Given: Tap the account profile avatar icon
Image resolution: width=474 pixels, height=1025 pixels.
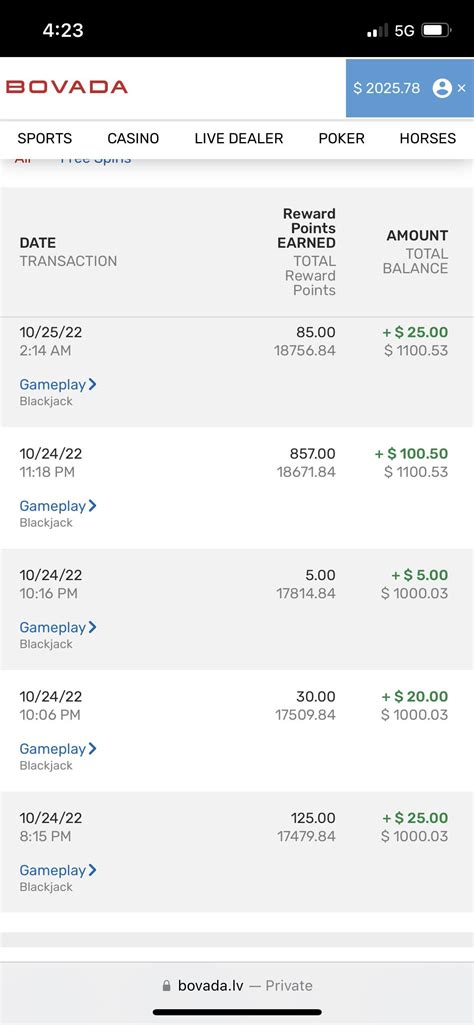Looking at the screenshot, I should tap(443, 88).
